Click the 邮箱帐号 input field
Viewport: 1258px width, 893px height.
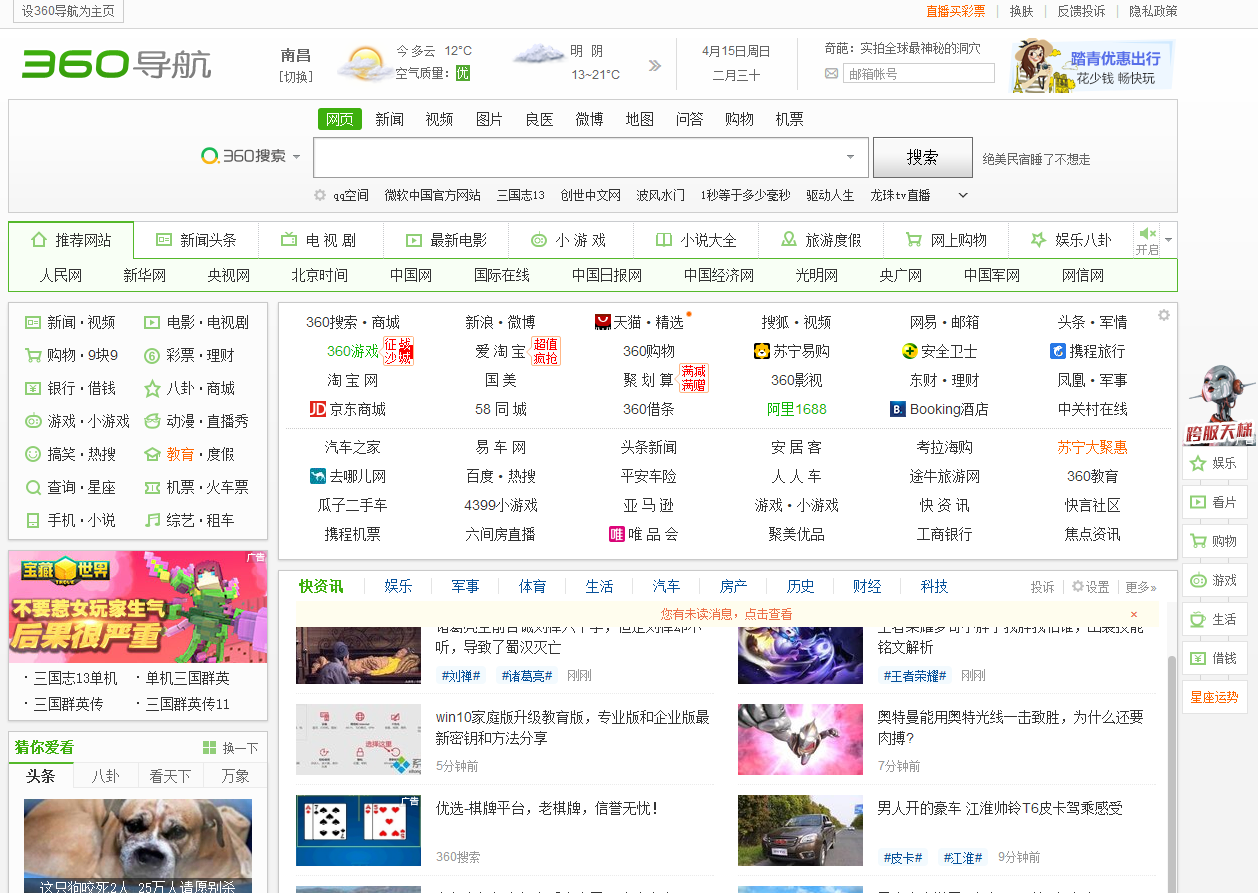coord(919,74)
